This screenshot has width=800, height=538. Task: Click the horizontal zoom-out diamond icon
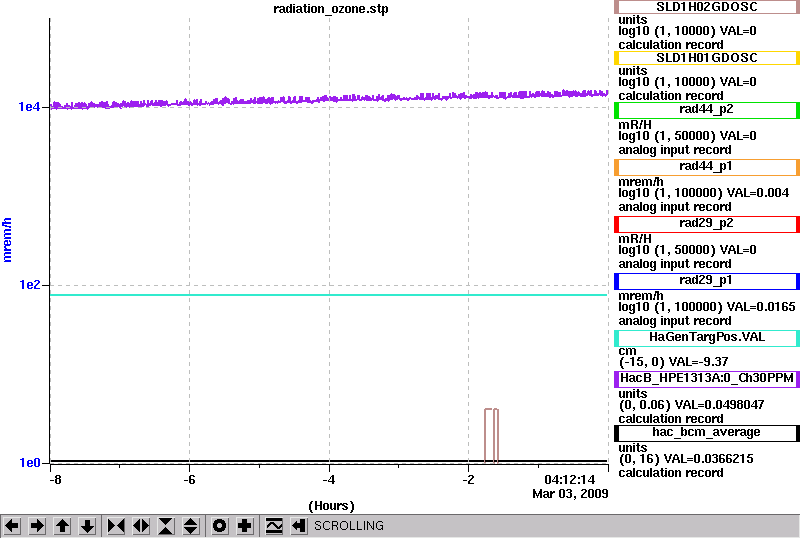pyautogui.click(x=141, y=526)
